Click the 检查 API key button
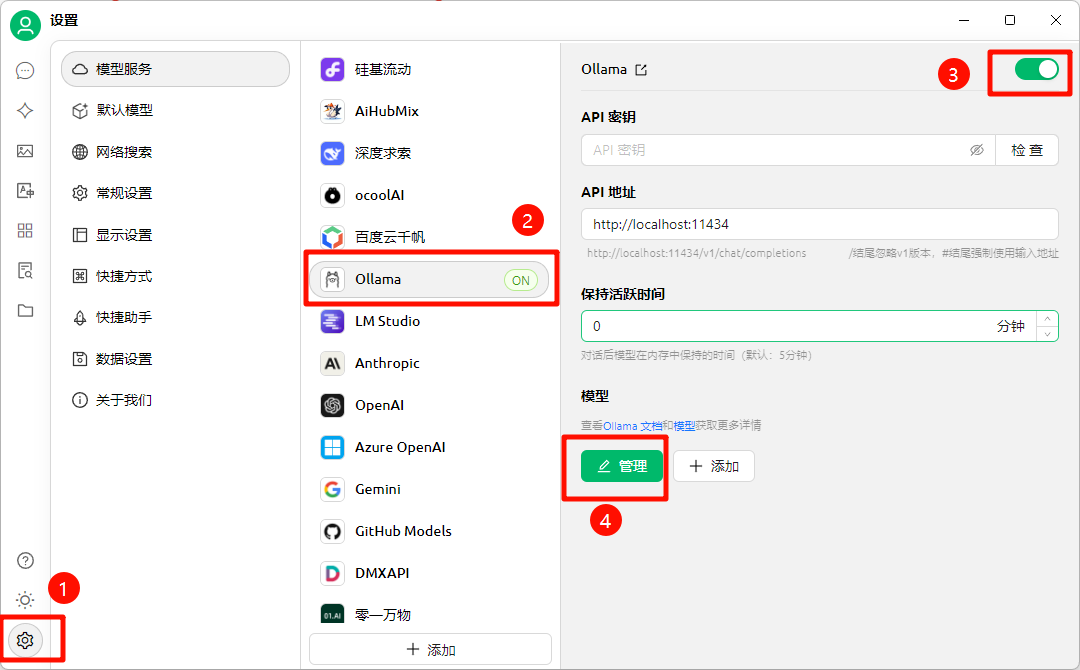Viewport: 1080px width, 670px height. (x=1027, y=150)
